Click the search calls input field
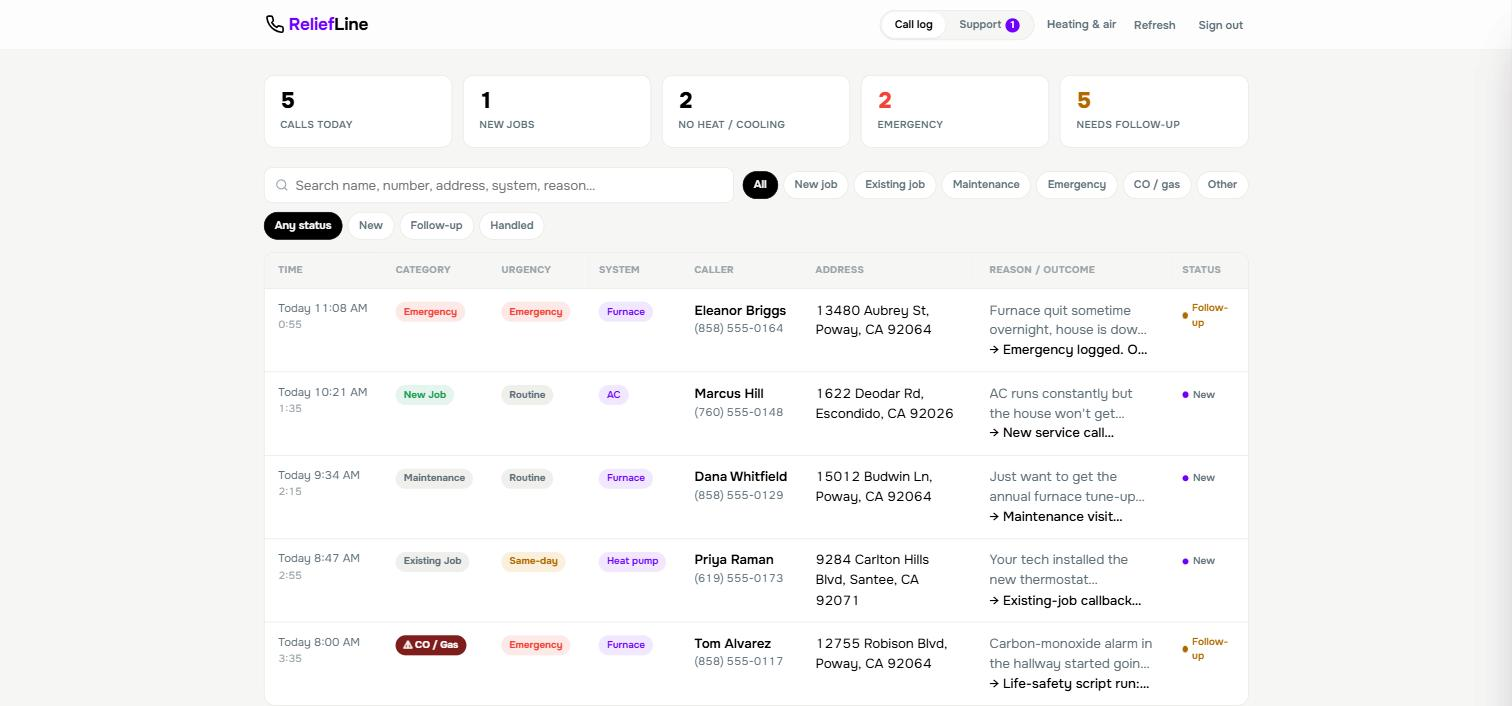 point(499,185)
